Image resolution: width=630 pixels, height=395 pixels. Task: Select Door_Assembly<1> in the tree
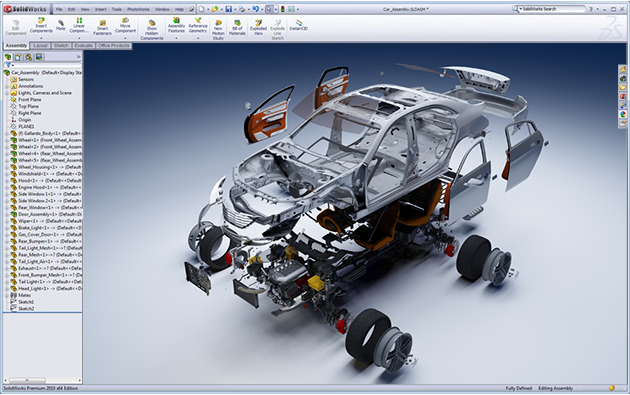pos(50,214)
